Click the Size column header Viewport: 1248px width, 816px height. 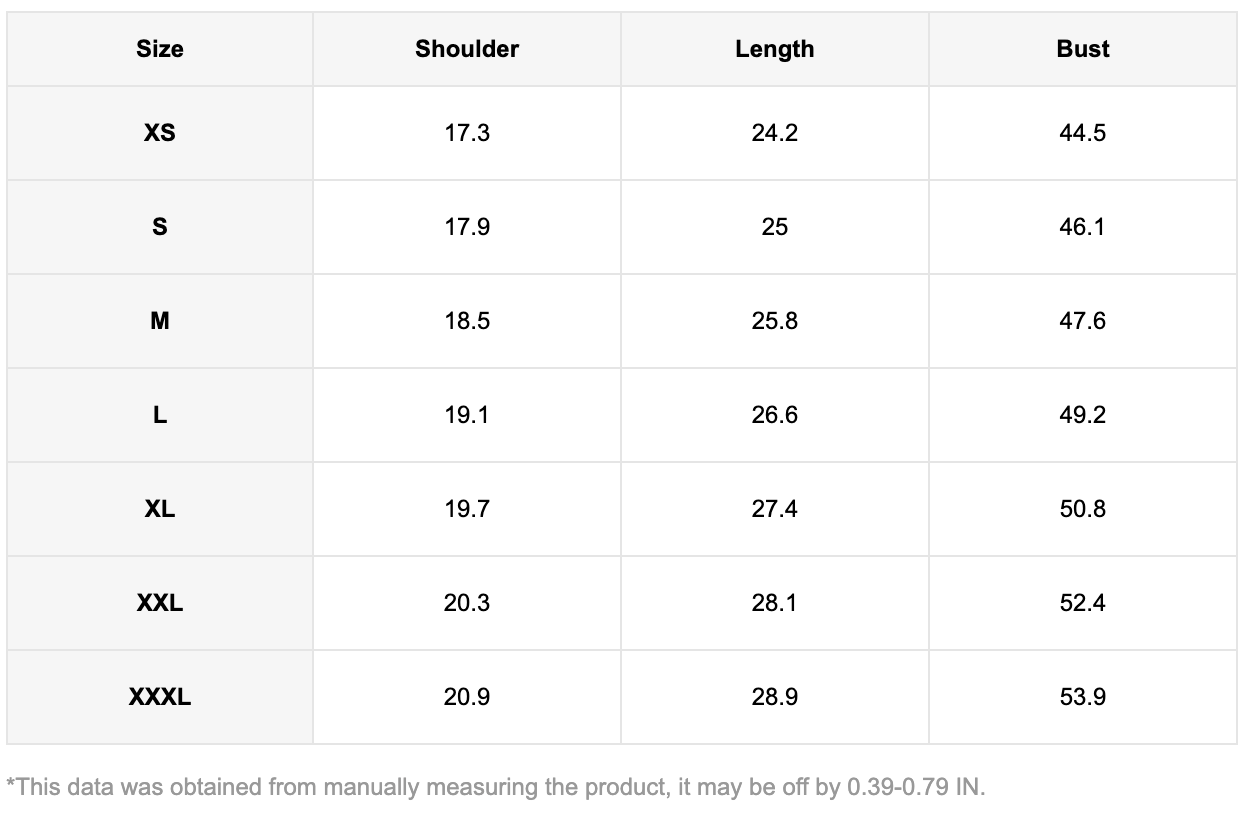160,49
